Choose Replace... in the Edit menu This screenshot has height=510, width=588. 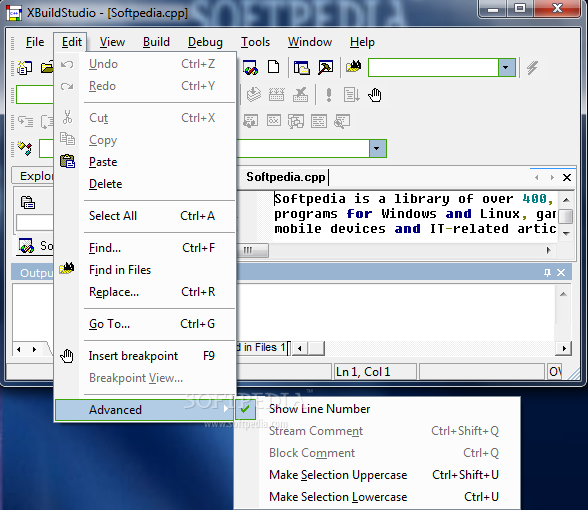click(x=146, y=292)
